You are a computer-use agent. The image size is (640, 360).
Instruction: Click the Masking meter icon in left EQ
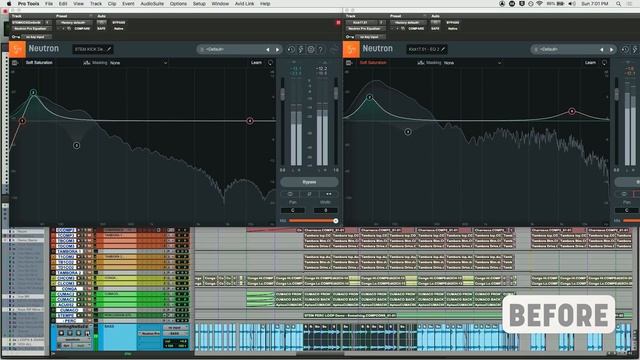[x=87, y=63]
